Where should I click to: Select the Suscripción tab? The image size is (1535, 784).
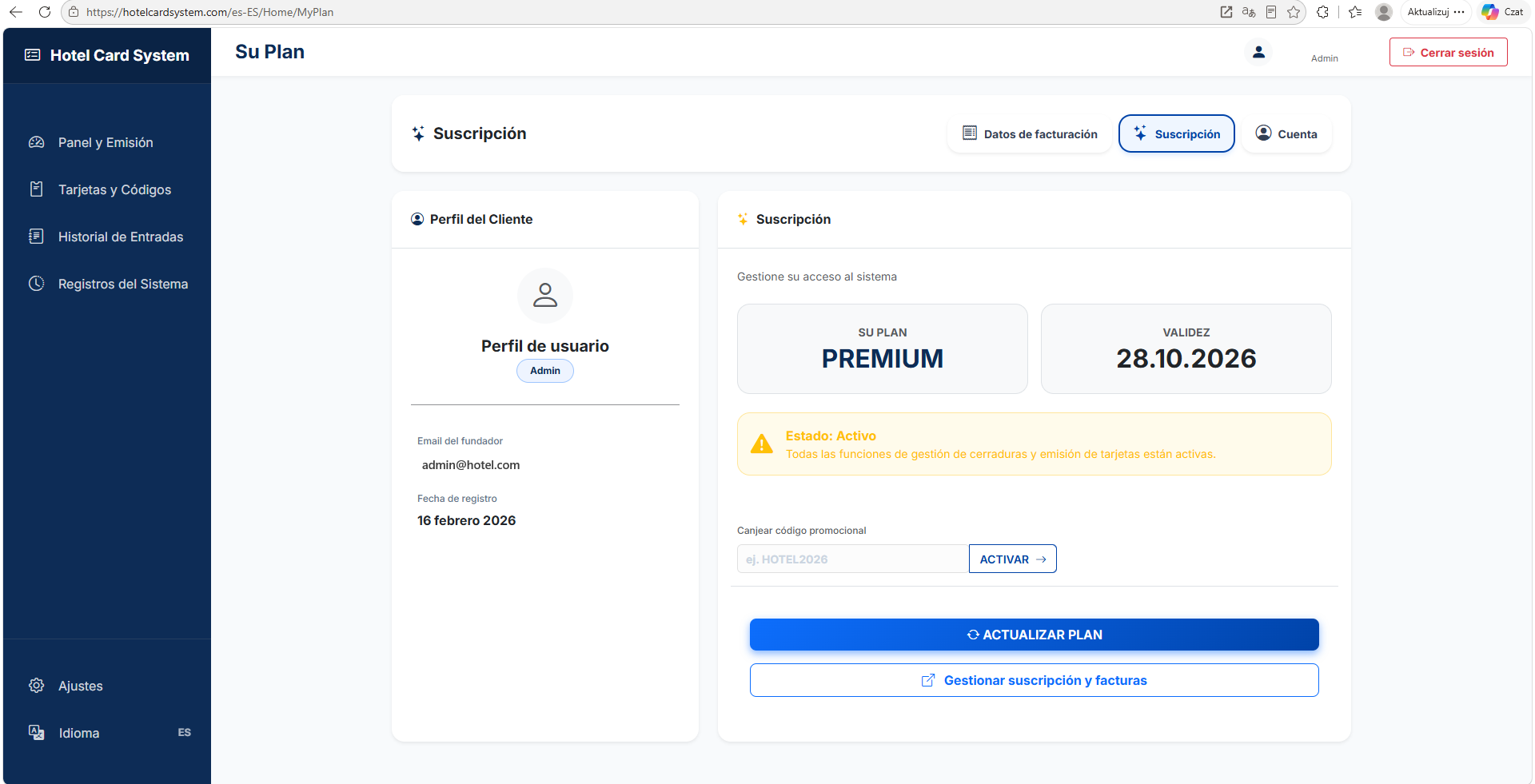(1177, 133)
